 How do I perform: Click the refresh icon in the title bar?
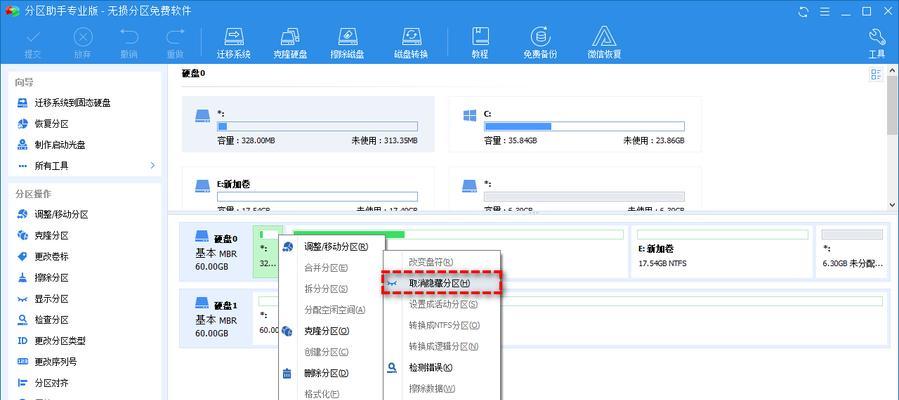803,11
